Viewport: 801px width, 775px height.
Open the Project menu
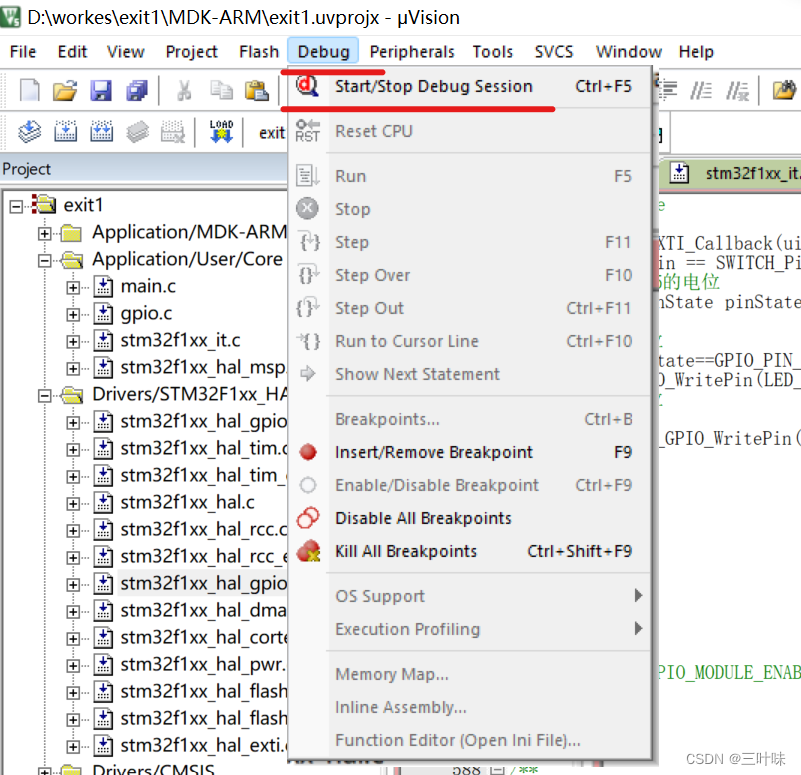[192, 52]
